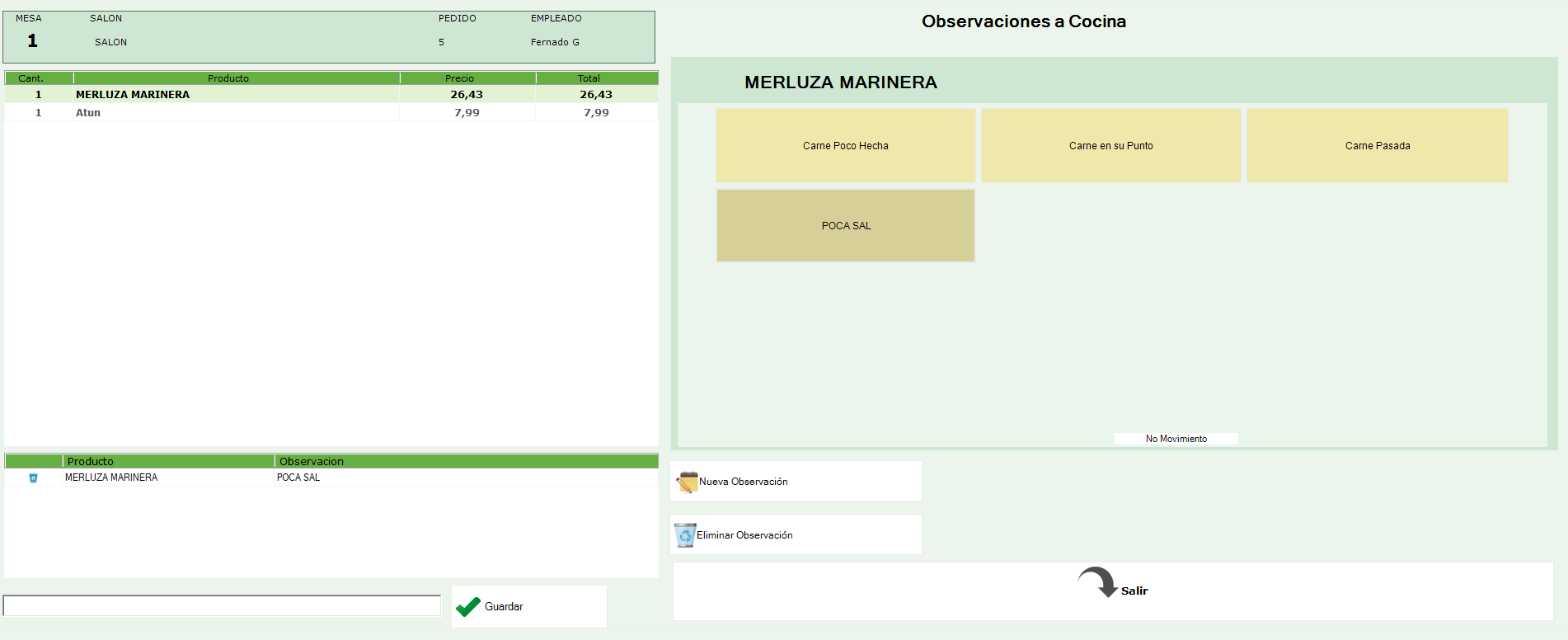1568x640 pixels.
Task: Click the Cant. column header
Action: [31, 78]
